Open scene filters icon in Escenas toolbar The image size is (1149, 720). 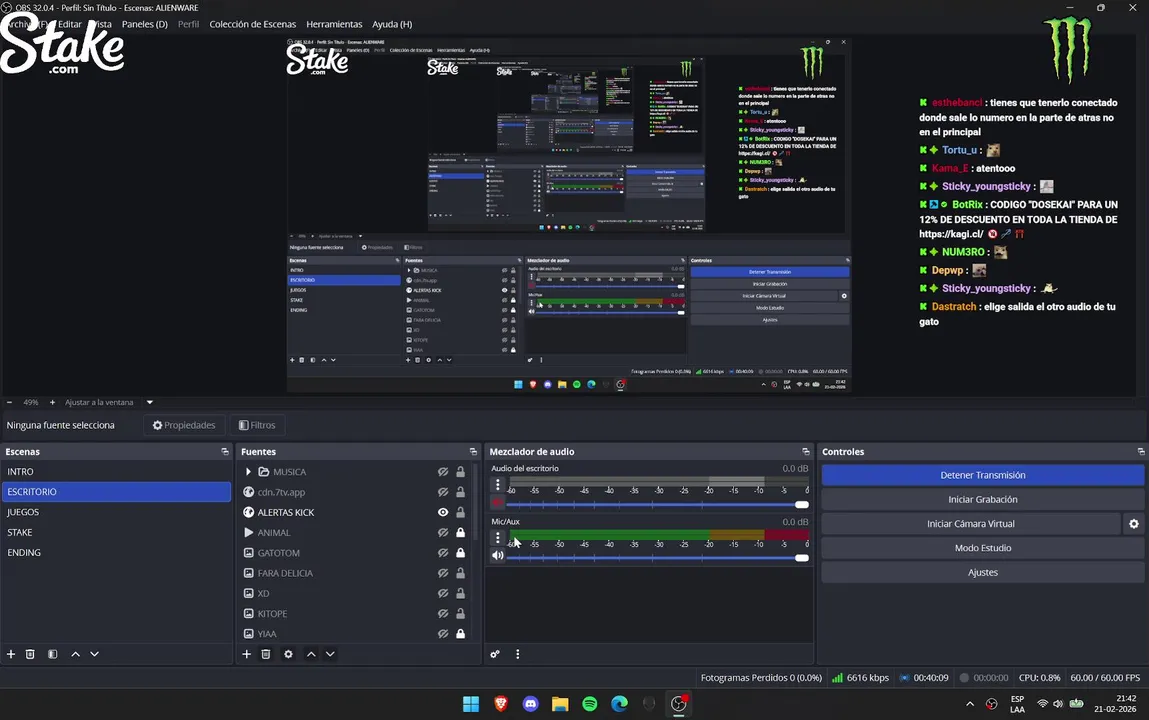pyautogui.click(x=53, y=654)
